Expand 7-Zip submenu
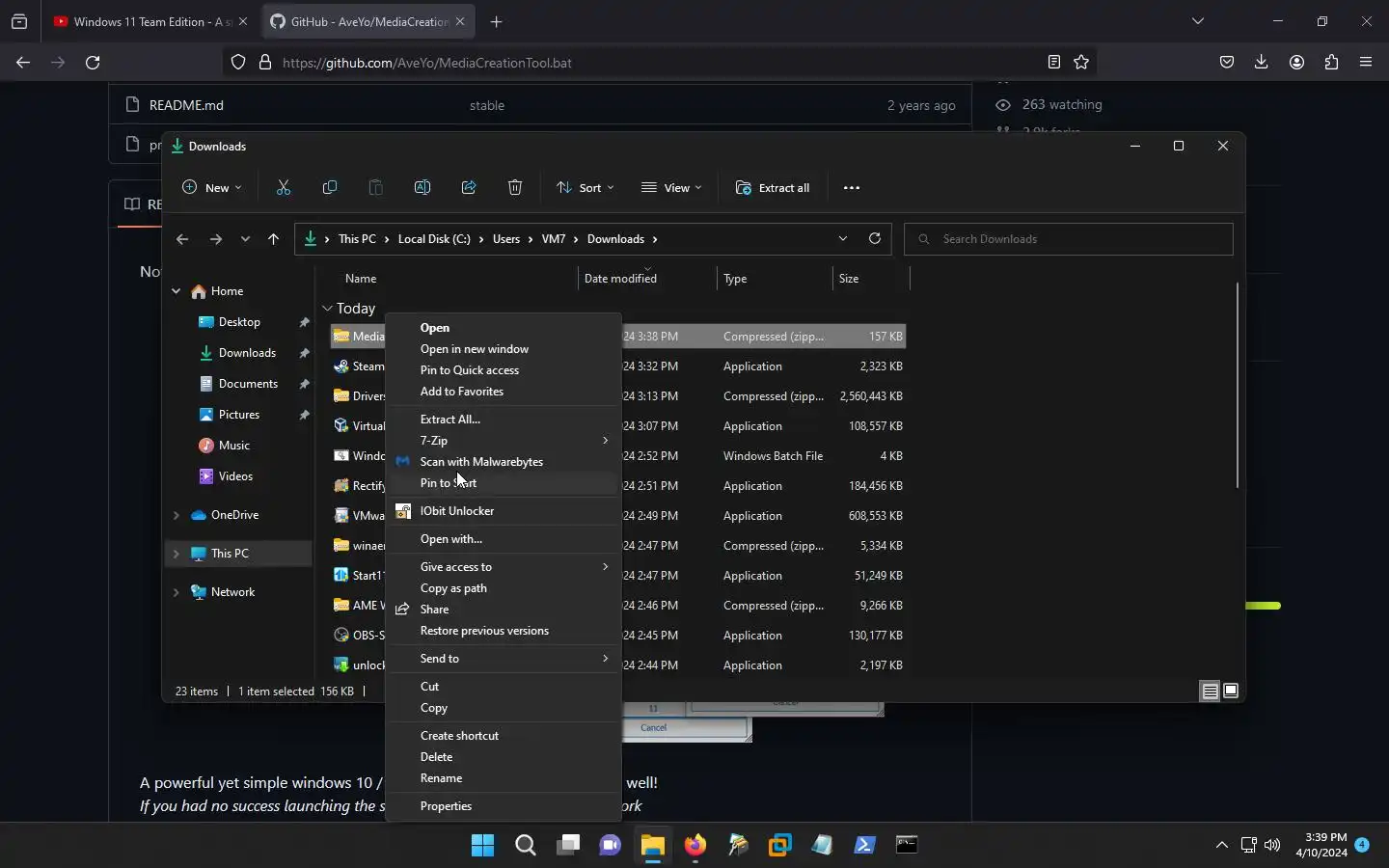Image resolution: width=1389 pixels, height=868 pixels. 503,441
